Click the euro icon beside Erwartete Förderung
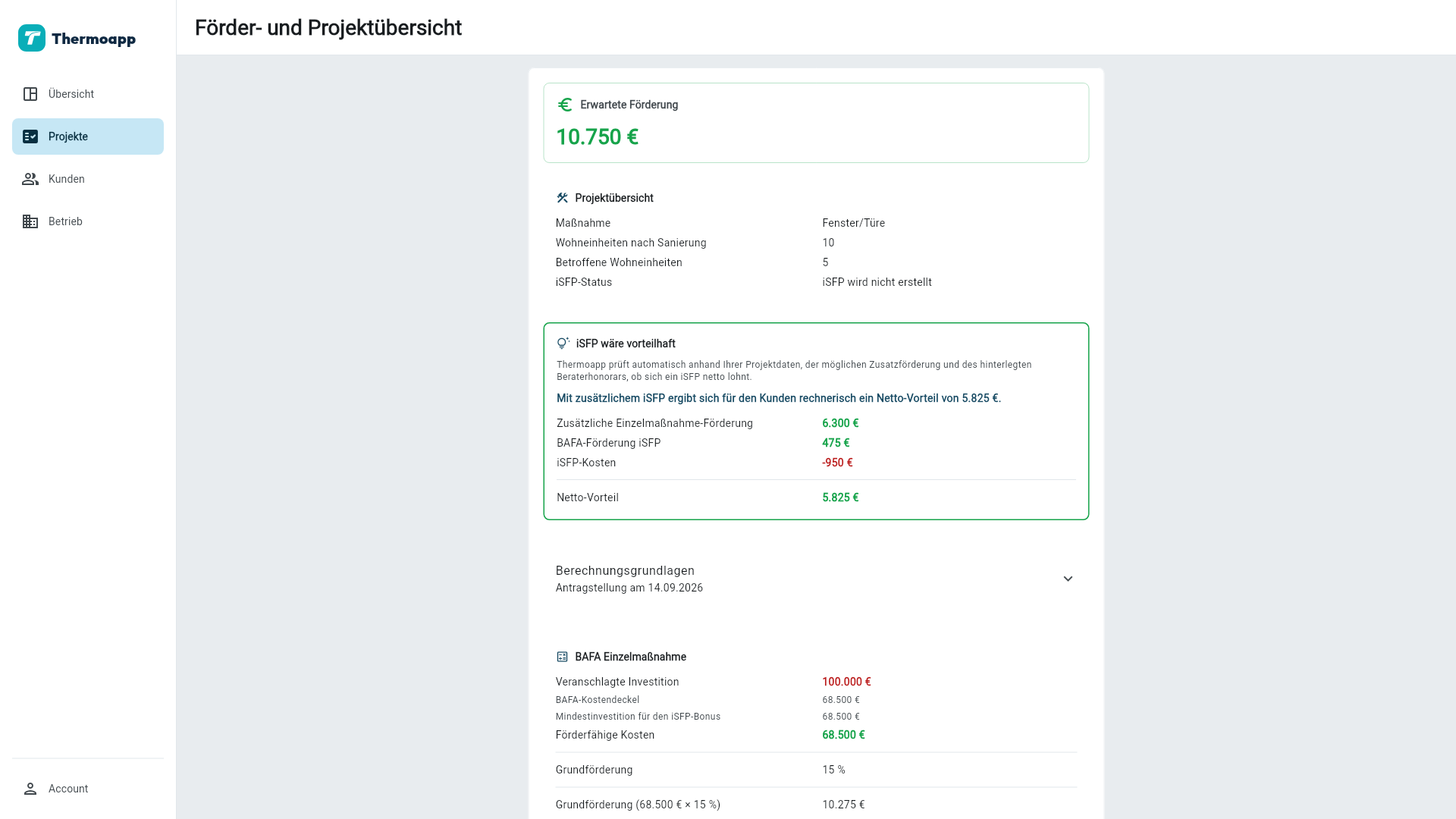The image size is (1456, 819). [x=565, y=105]
